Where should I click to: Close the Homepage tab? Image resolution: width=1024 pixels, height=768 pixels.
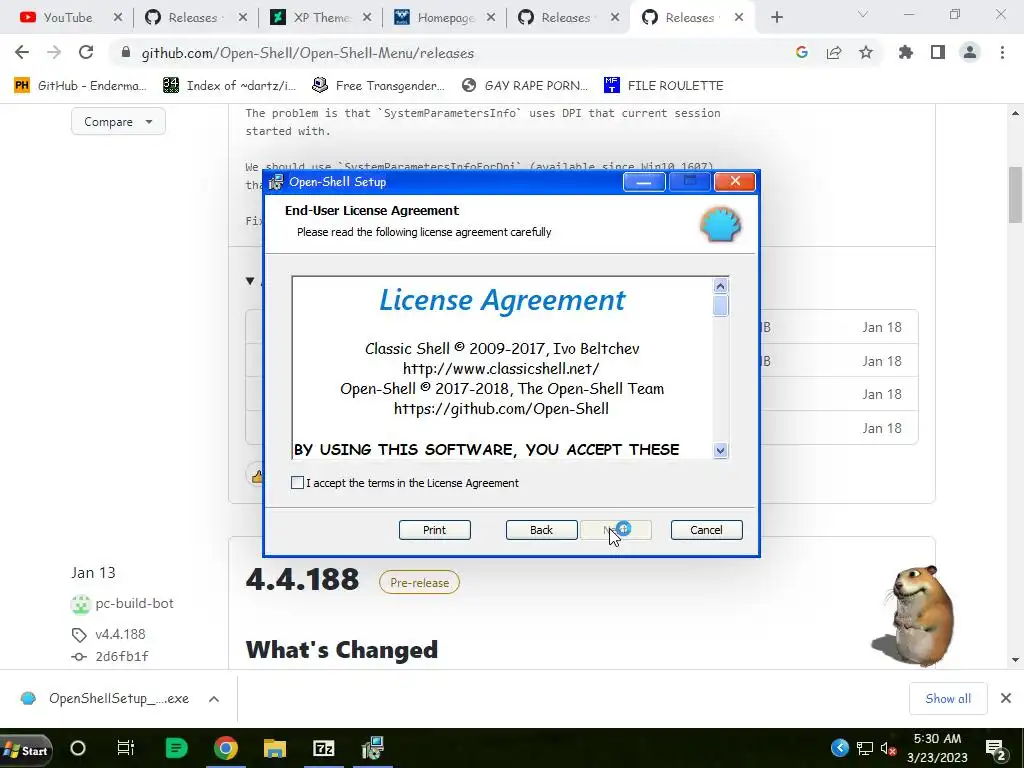[491, 18]
